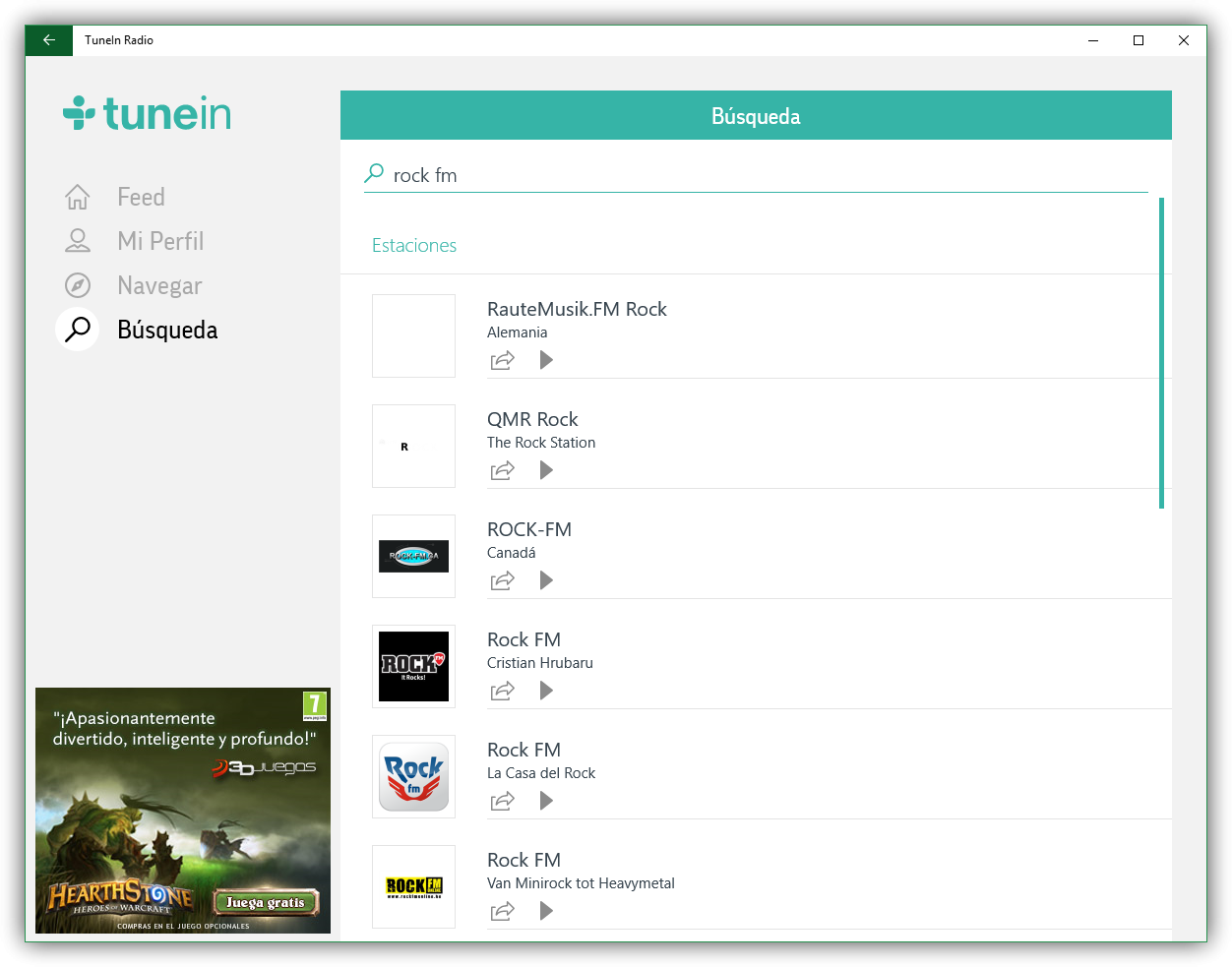Click the magnifier icon in search box
Image resolution: width=1232 pixels, height=967 pixels.
coord(374,173)
